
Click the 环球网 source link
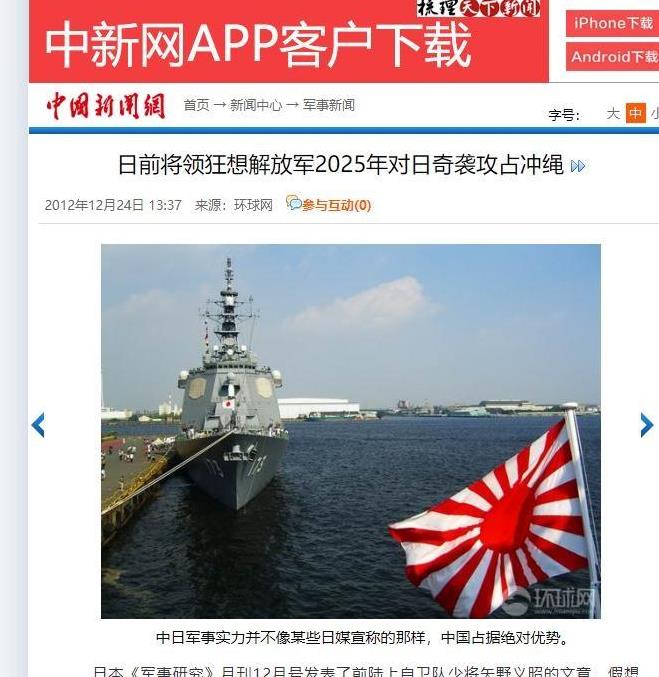pyautogui.click(x=253, y=205)
